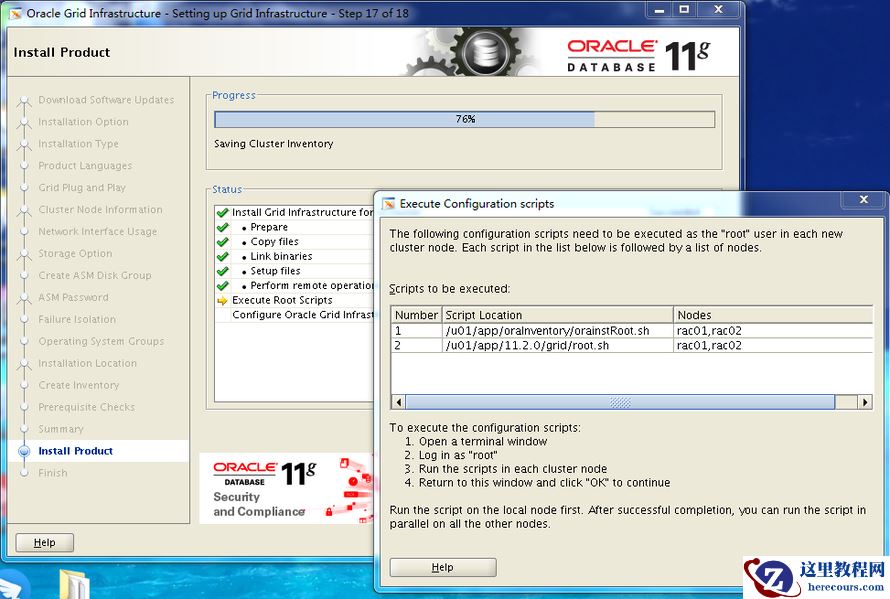Click the white bird icon on desktop

pos(12,587)
